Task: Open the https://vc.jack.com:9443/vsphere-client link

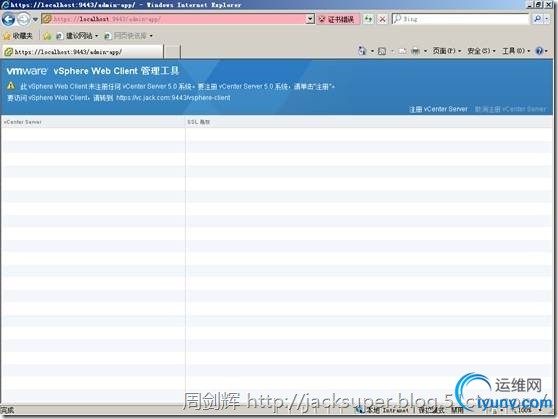Action: pyautogui.click(x=173, y=98)
